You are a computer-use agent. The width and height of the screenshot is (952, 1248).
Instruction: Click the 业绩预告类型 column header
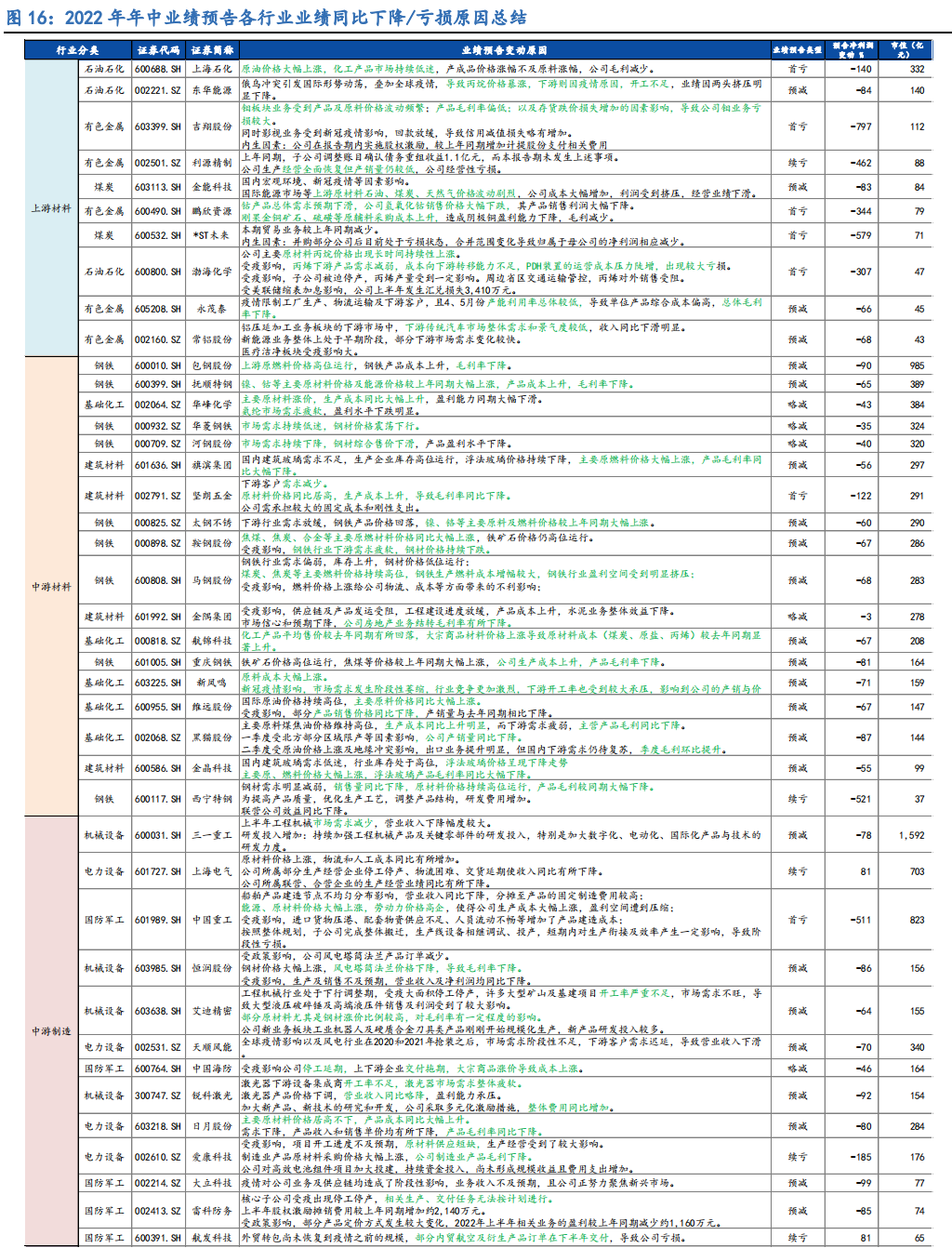797,50
